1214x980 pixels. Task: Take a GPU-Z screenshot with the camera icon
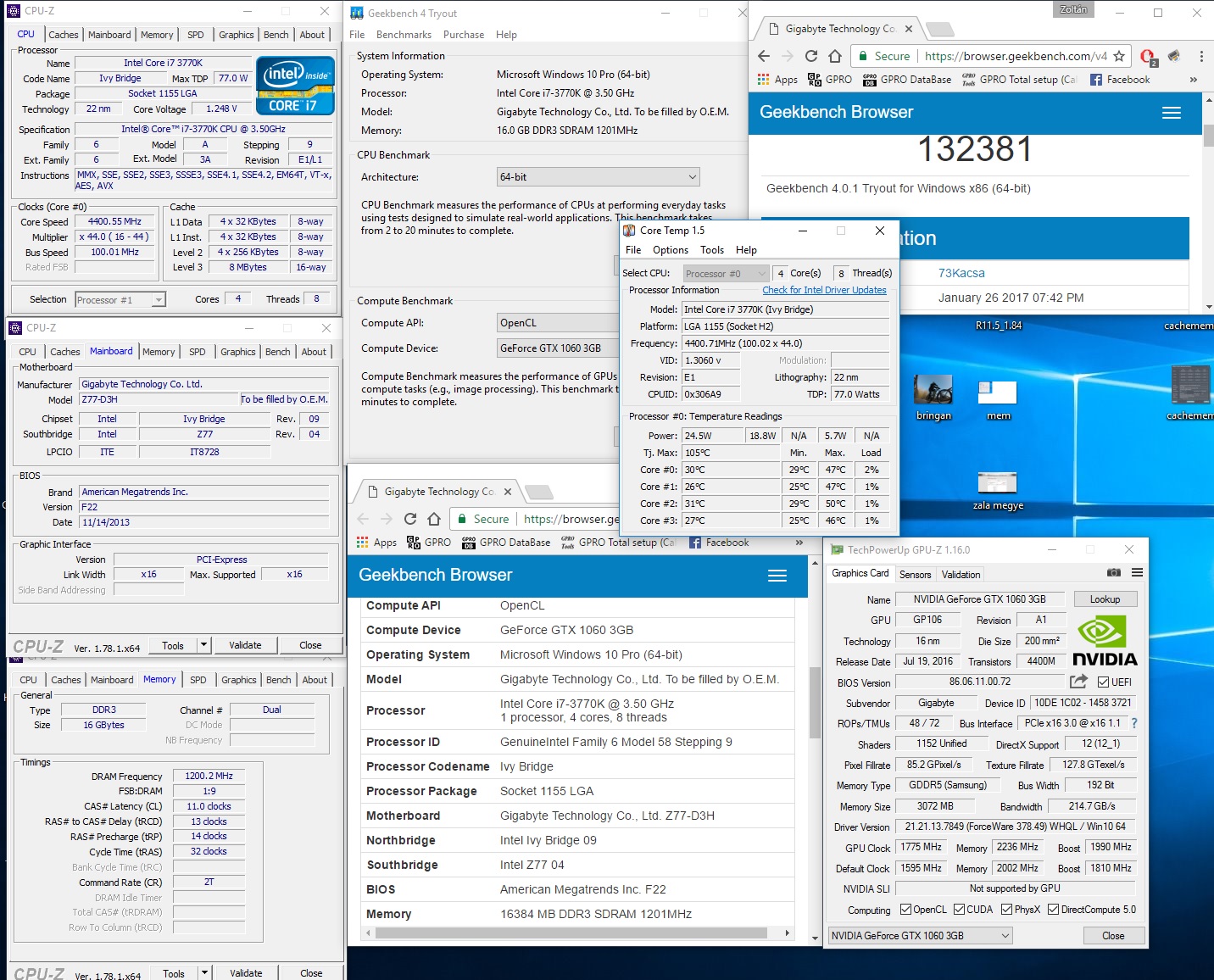(1114, 572)
